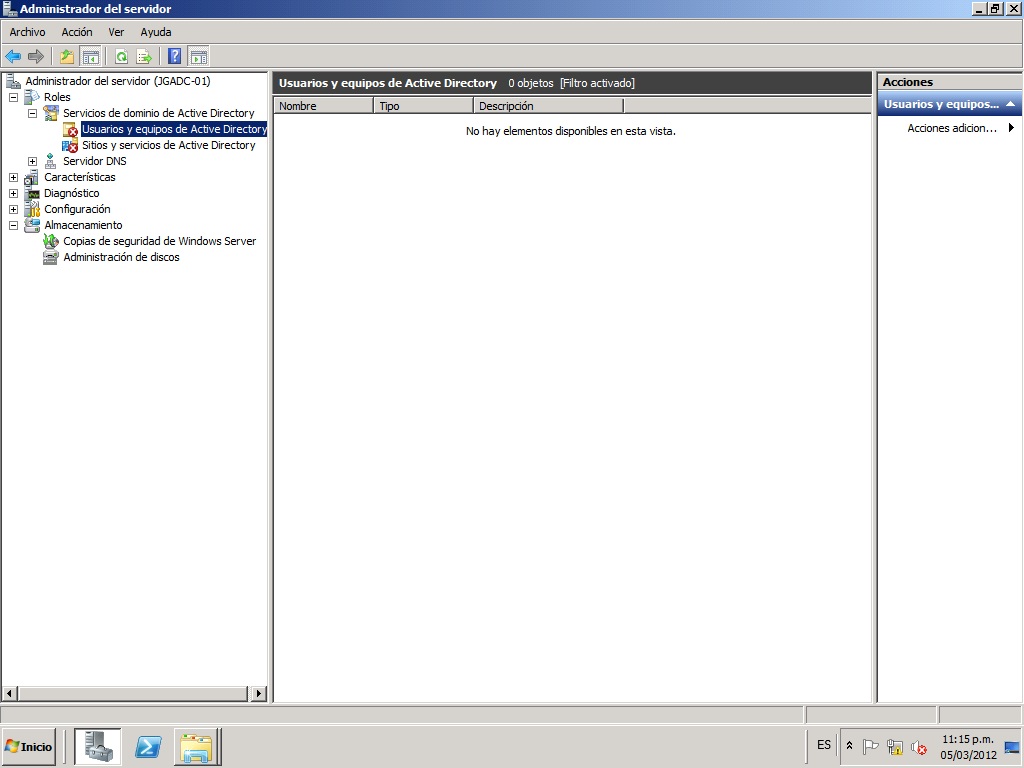
Task: Collapse Servicios de dominio de Active Directory
Action: click(32, 113)
